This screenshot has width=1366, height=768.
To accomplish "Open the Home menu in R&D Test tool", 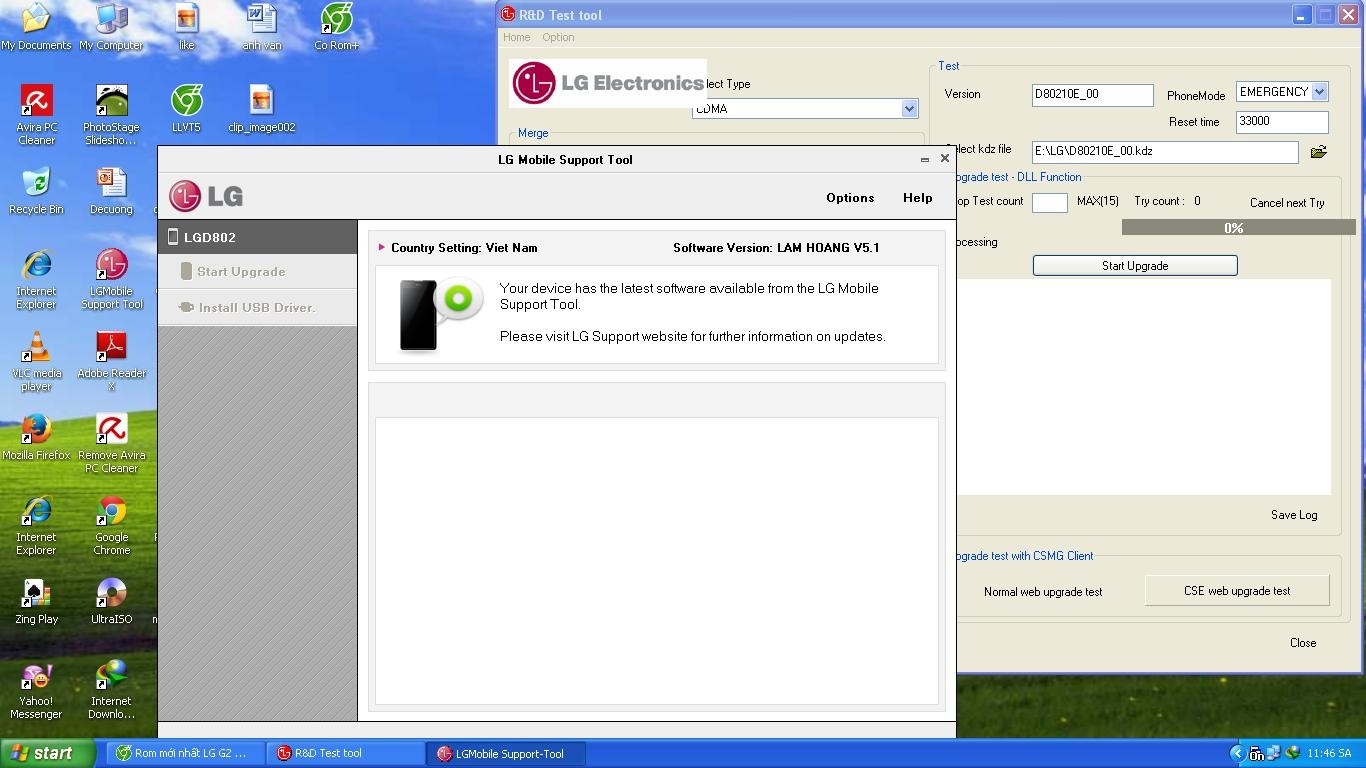I will 516,37.
